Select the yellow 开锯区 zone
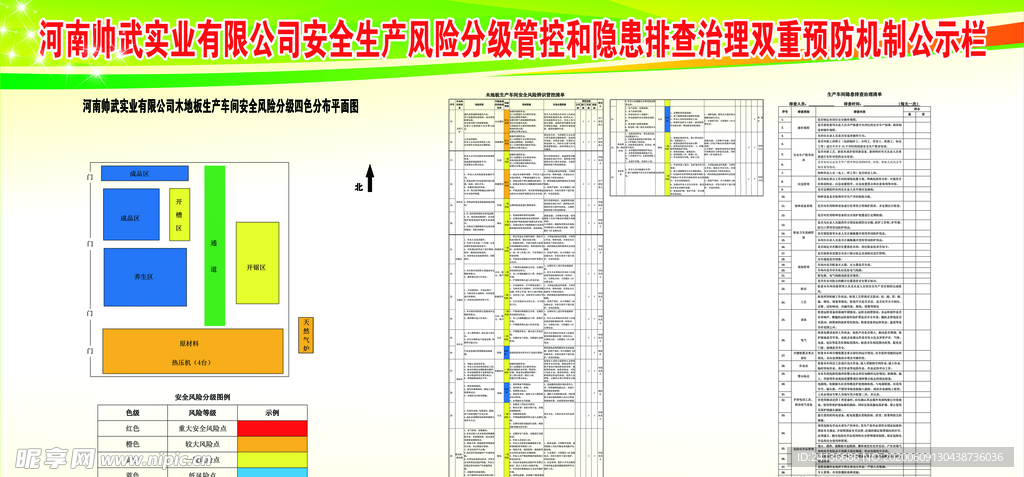Viewport: 1024px width, 477px height. tap(257, 263)
